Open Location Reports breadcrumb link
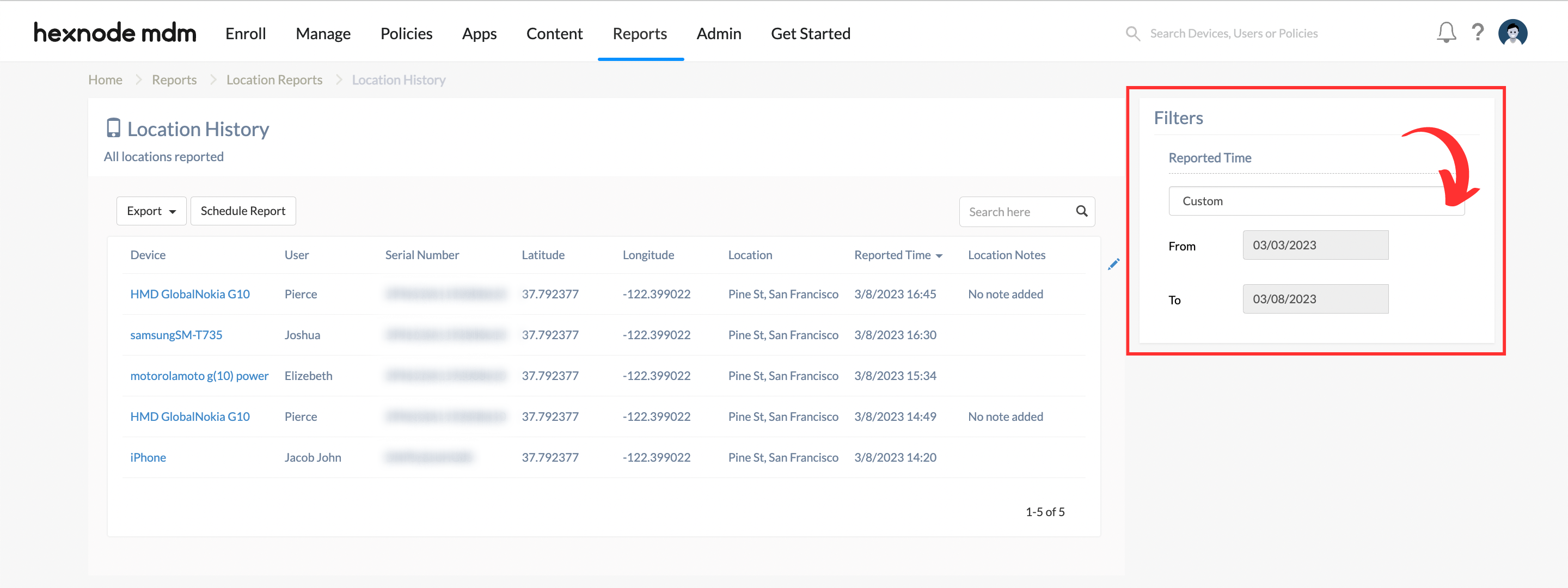The image size is (1568, 588). 274,79
